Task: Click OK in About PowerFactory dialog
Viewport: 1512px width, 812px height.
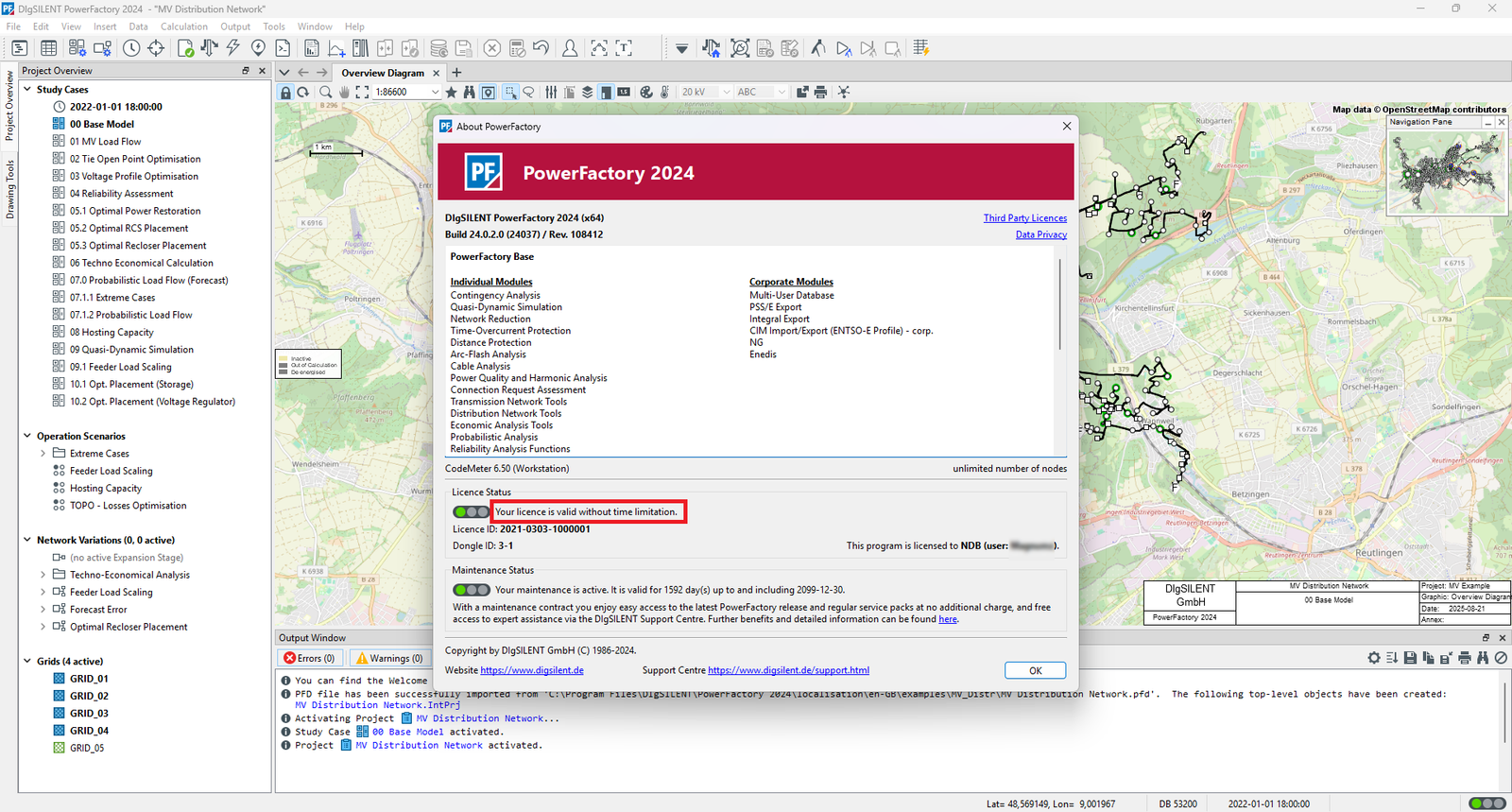Action: (x=1035, y=670)
